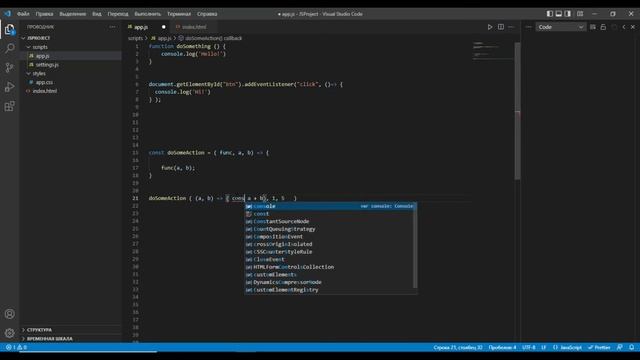The width and height of the screenshot is (640, 360).
Task: Toggle the secondary side bar
Action: [x=568, y=13]
